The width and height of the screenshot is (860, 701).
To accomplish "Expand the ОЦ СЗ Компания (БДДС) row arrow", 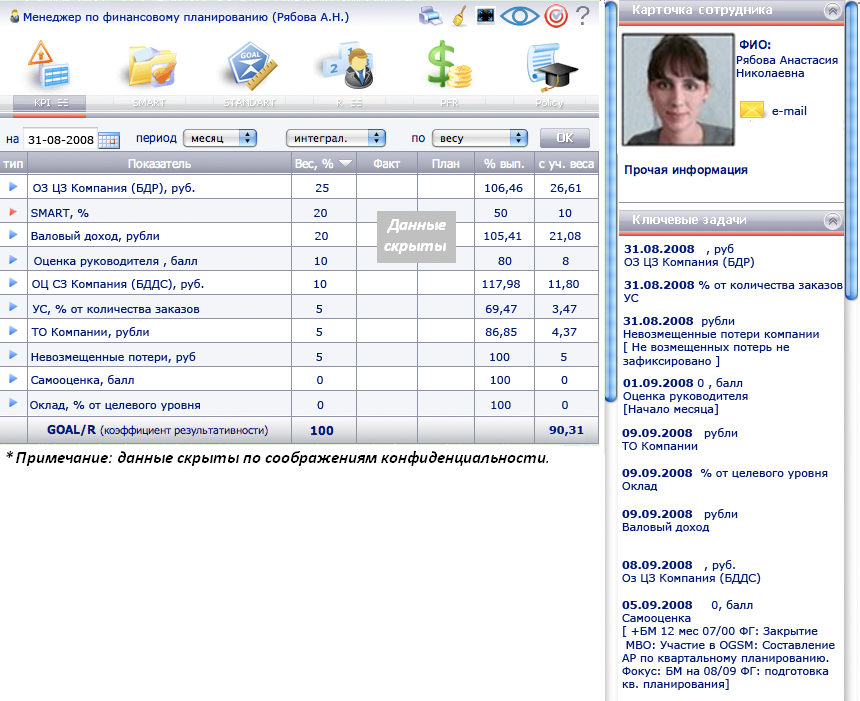I will tap(13, 282).
